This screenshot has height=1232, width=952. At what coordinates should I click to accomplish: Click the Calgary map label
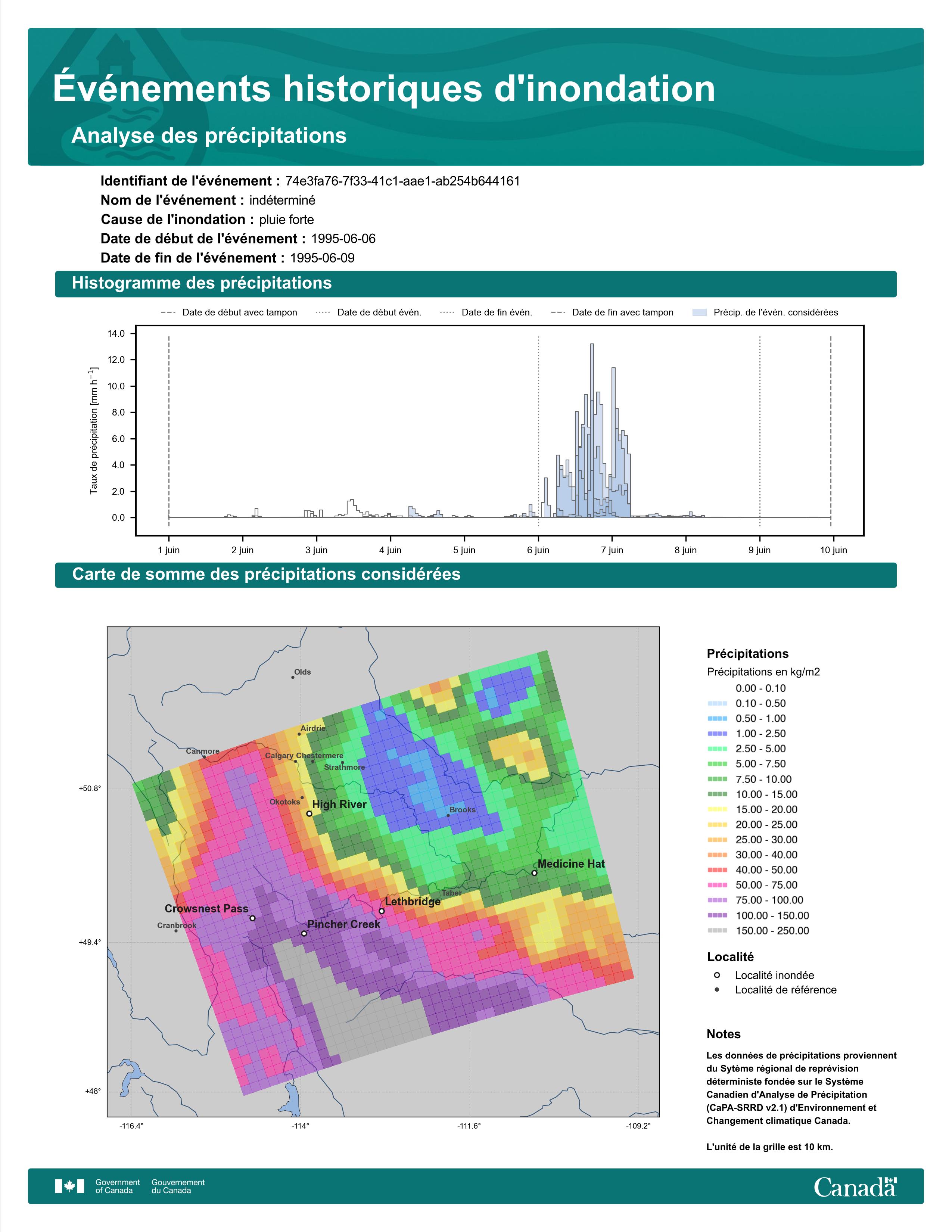[279, 755]
